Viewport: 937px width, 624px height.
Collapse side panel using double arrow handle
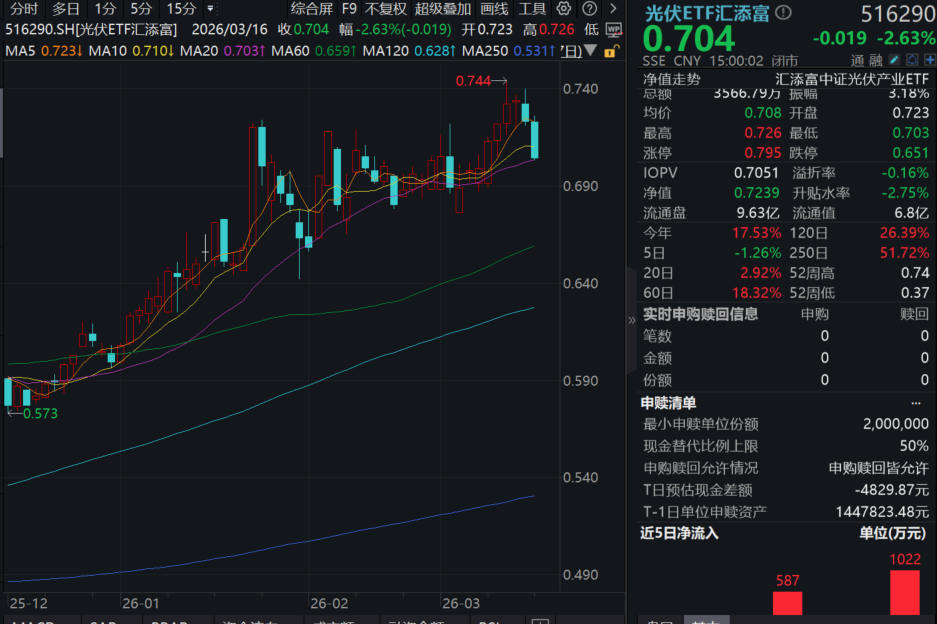click(x=631, y=320)
